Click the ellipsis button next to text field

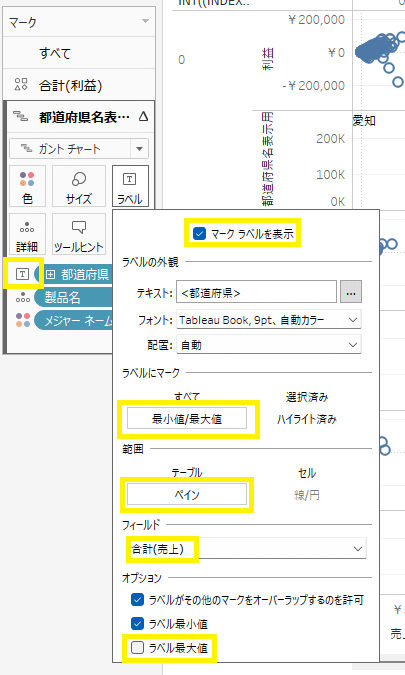[x=351, y=292]
